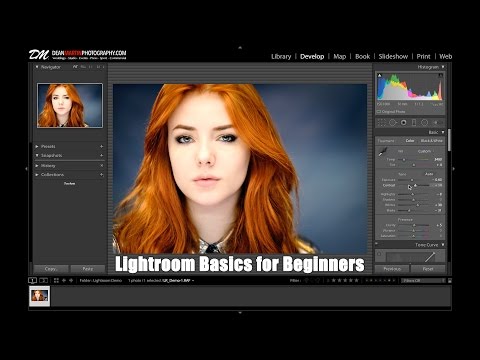The height and width of the screenshot is (360, 480).
Task: Select Black & White treatment
Action: (432, 141)
